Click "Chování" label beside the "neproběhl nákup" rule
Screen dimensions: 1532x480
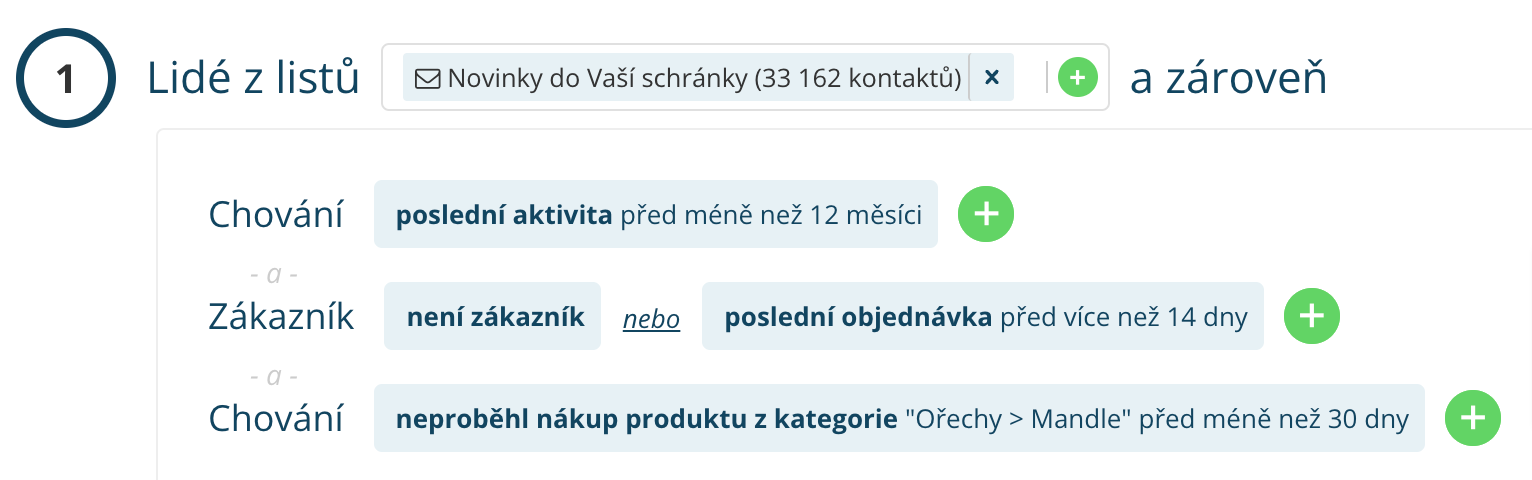pyautogui.click(x=276, y=419)
